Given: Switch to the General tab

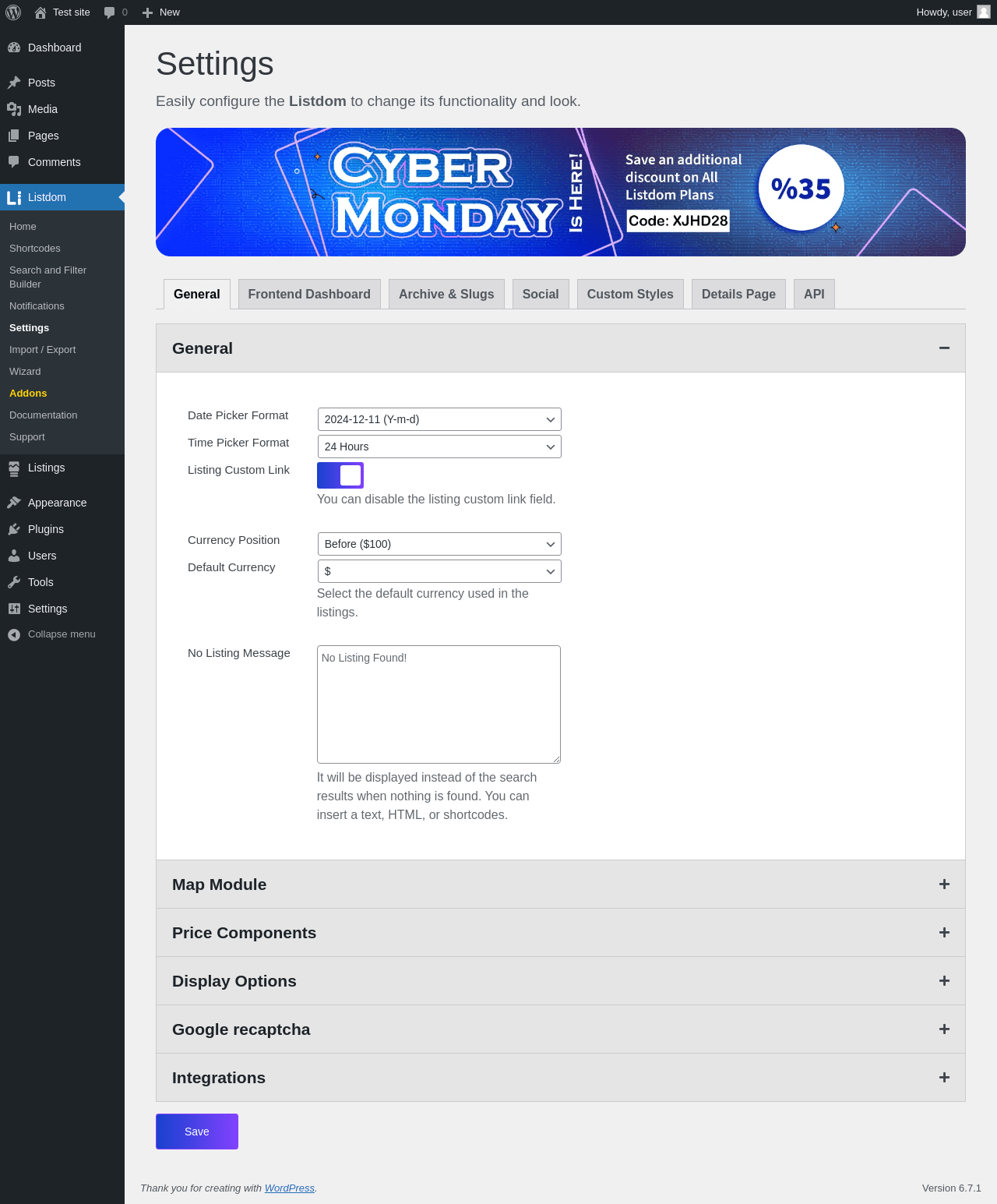Looking at the screenshot, I should [x=197, y=294].
